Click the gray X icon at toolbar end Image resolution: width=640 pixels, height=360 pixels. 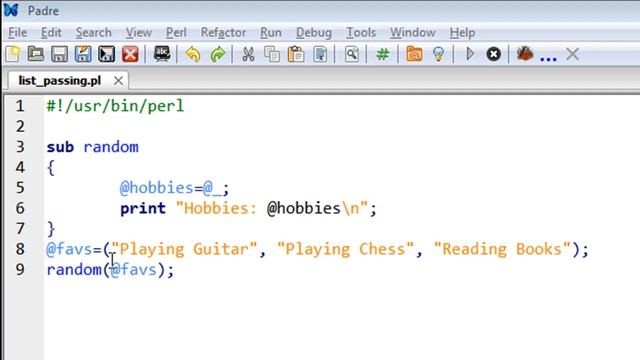[x=572, y=54]
